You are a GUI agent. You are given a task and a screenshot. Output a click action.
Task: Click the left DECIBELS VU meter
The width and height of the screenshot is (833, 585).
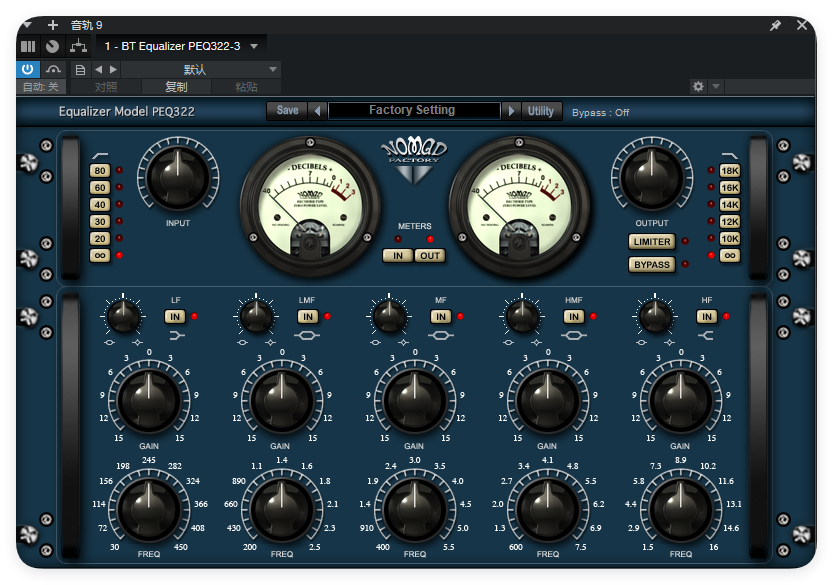[x=310, y=207]
